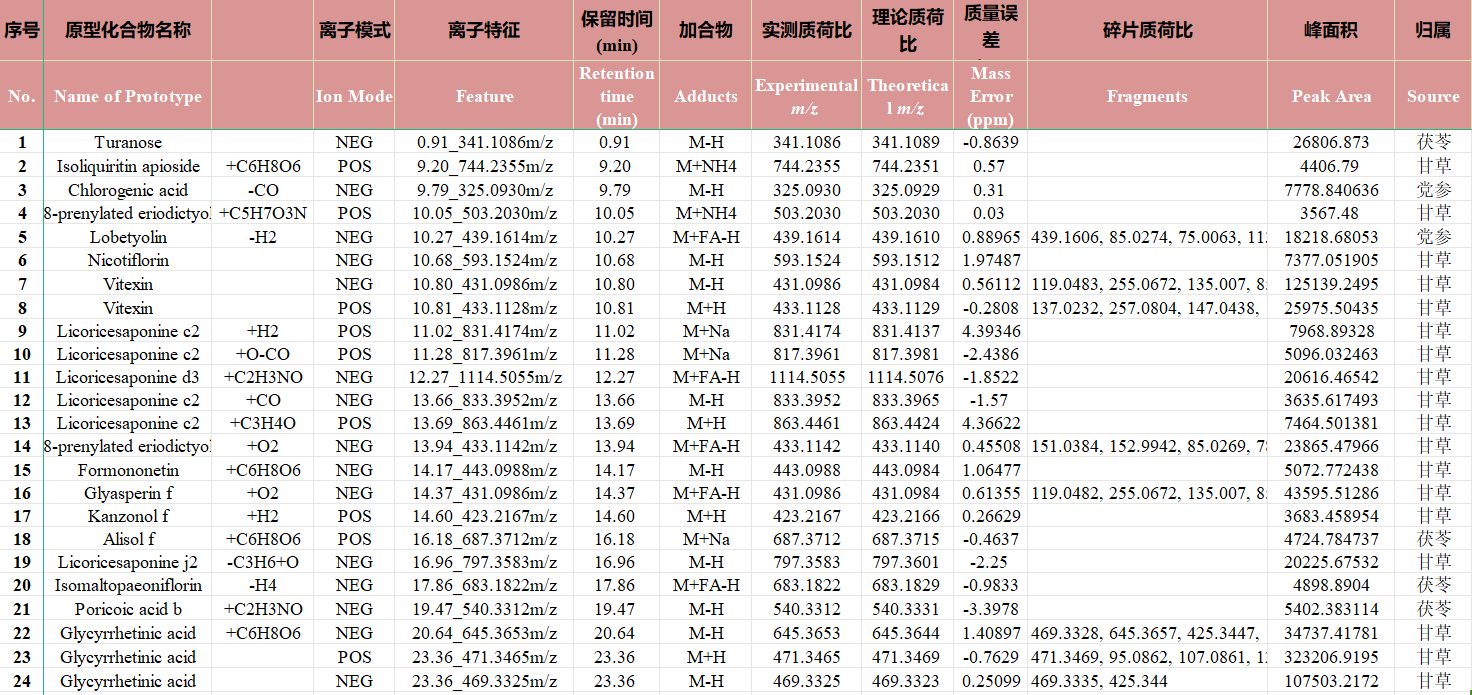Viewport: 1472px width, 695px height.
Task: Select the Chlorogenic acid row name
Action: (127, 189)
